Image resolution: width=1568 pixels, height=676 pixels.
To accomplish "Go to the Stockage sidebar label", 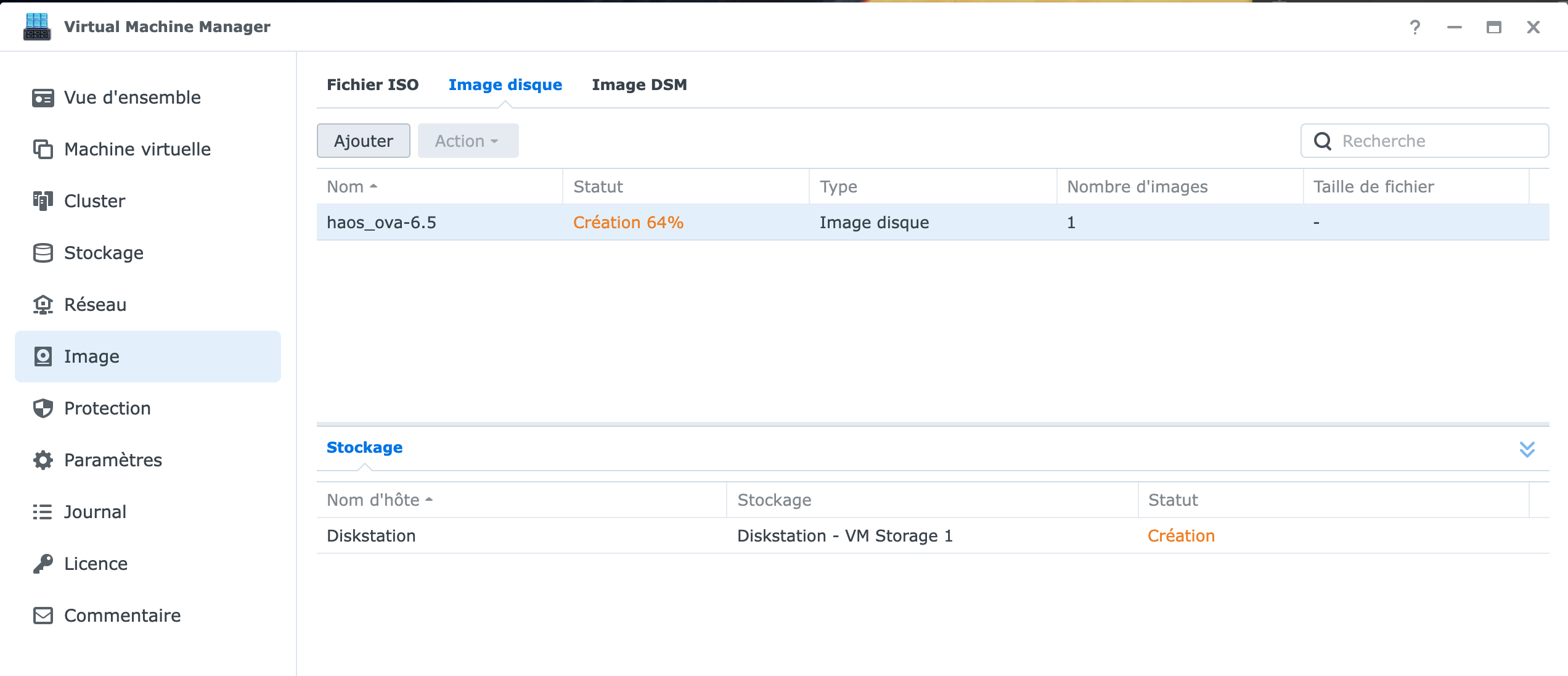I will [104, 253].
